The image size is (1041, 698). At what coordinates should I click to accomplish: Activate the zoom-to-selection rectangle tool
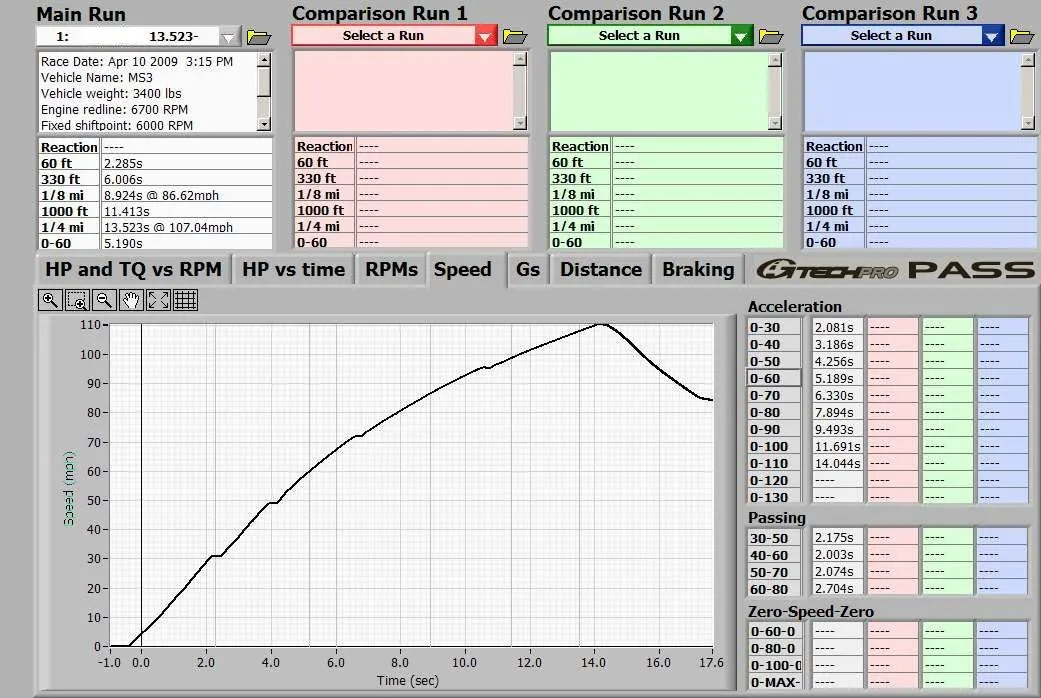(77, 299)
